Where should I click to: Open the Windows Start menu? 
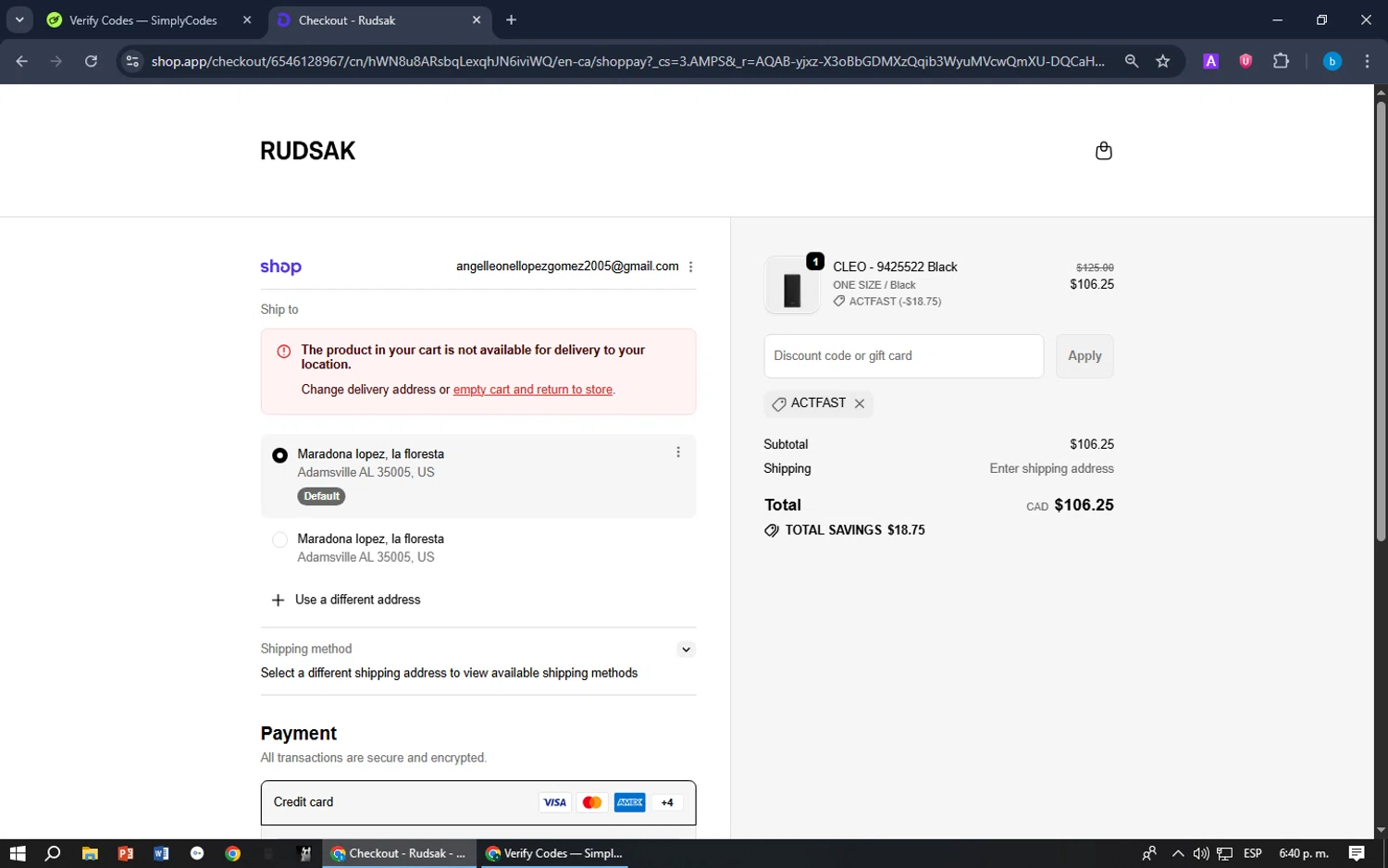point(18,853)
